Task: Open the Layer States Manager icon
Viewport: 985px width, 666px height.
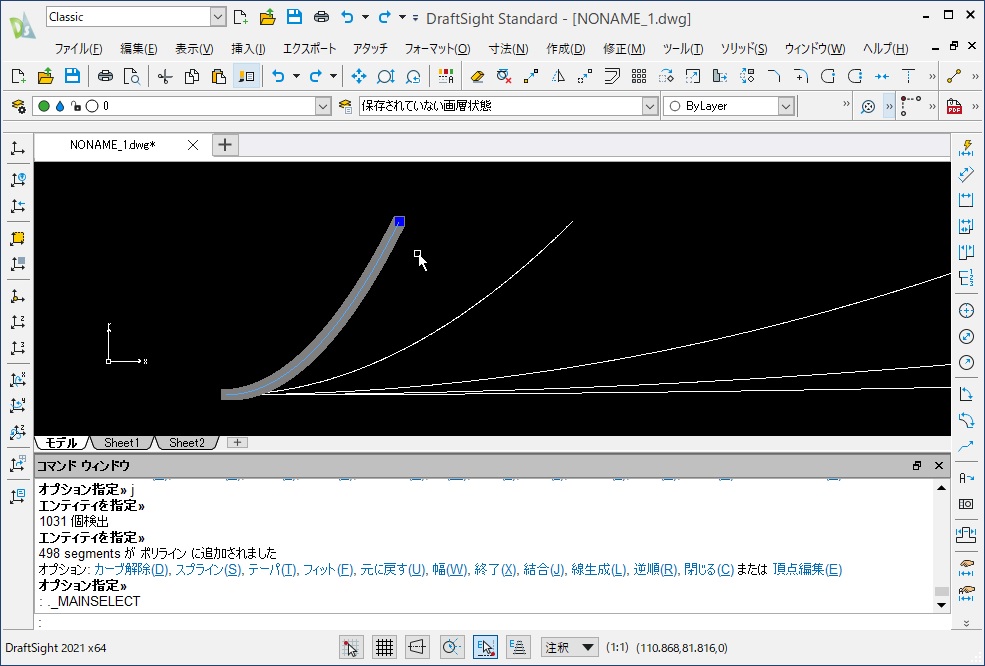Action: (x=345, y=106)
